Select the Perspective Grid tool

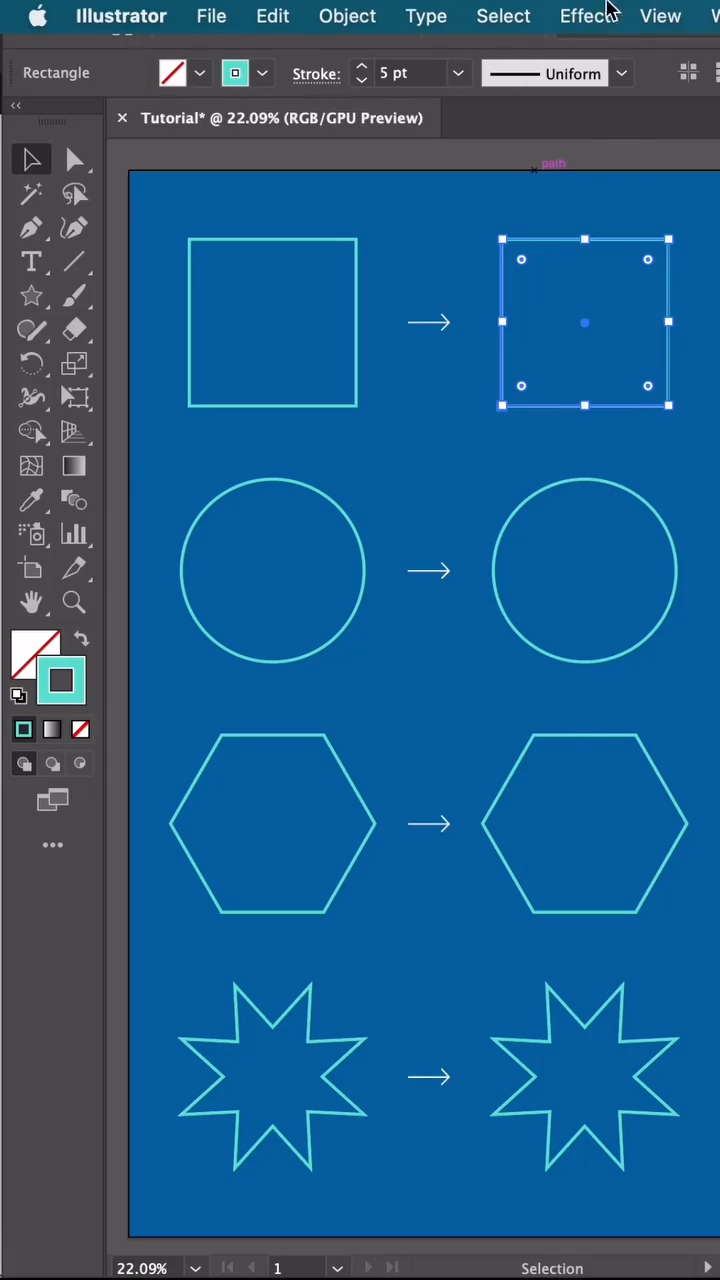coord(74,432)
